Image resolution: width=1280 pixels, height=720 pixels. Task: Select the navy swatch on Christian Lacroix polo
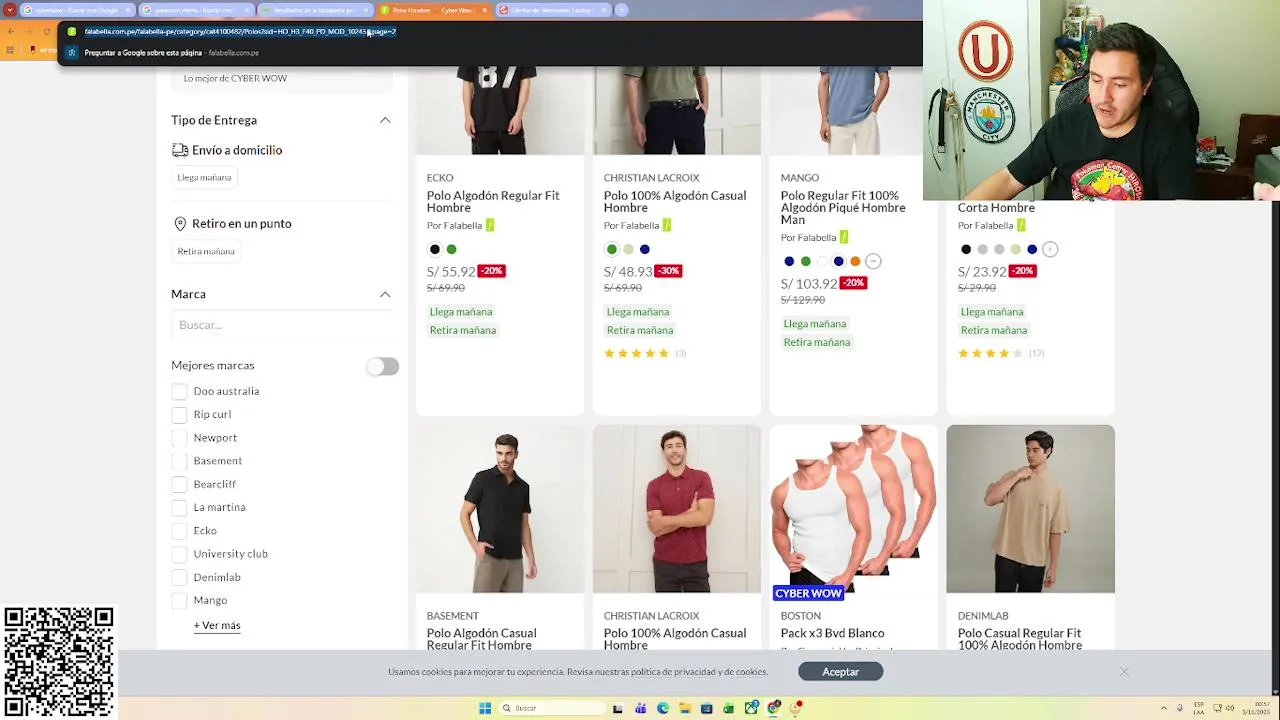pos(644,249)
